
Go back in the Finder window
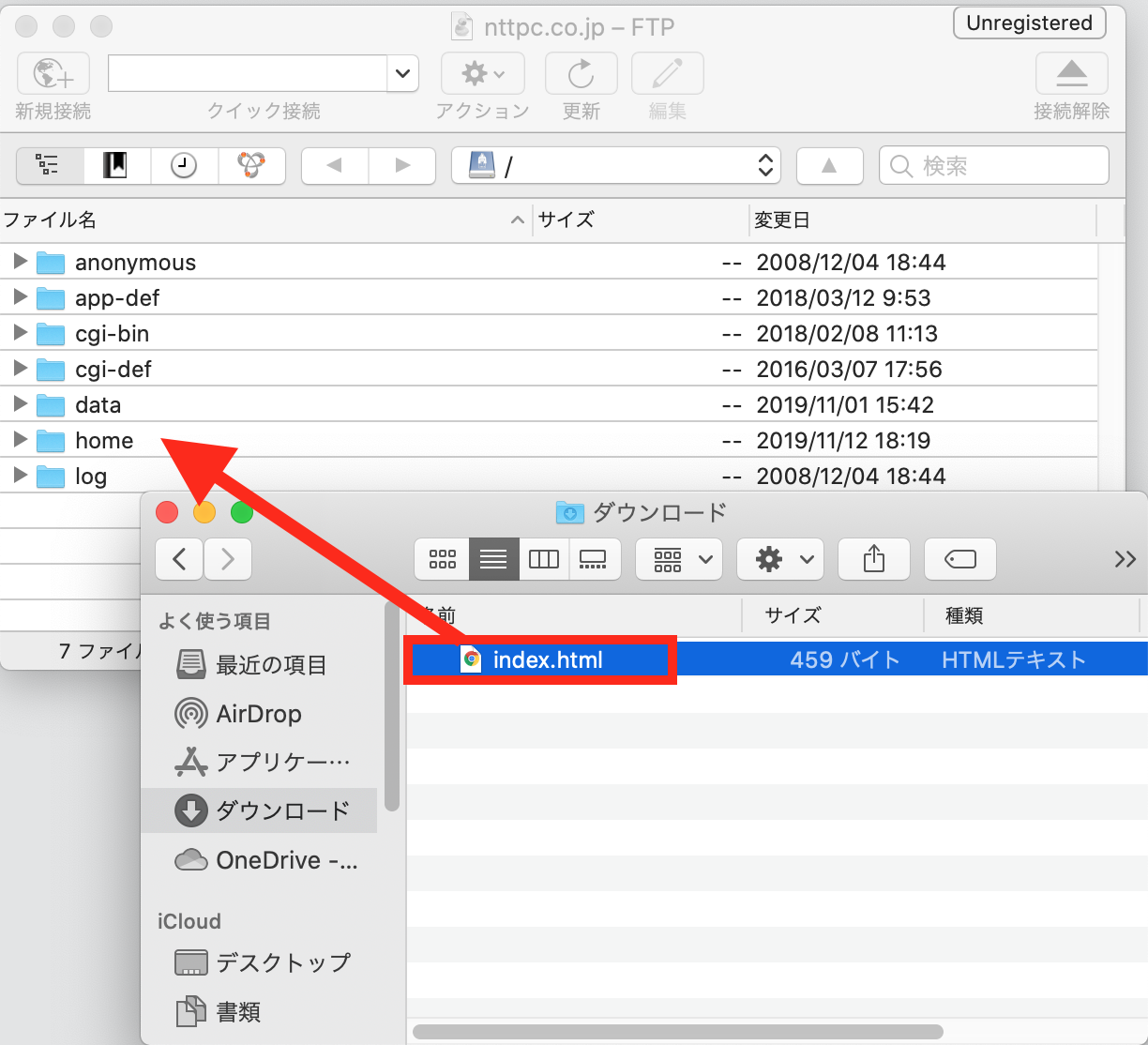(x=180, y=559)
